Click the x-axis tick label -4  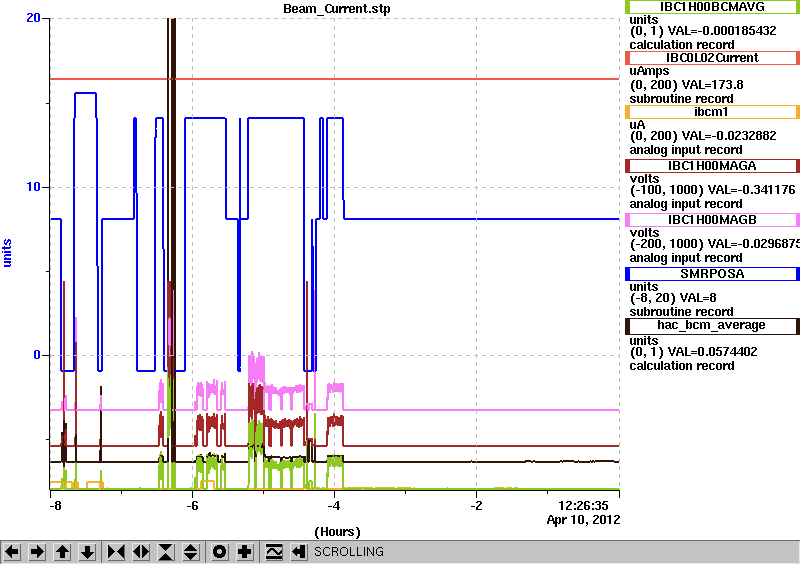tap(333, 506)
